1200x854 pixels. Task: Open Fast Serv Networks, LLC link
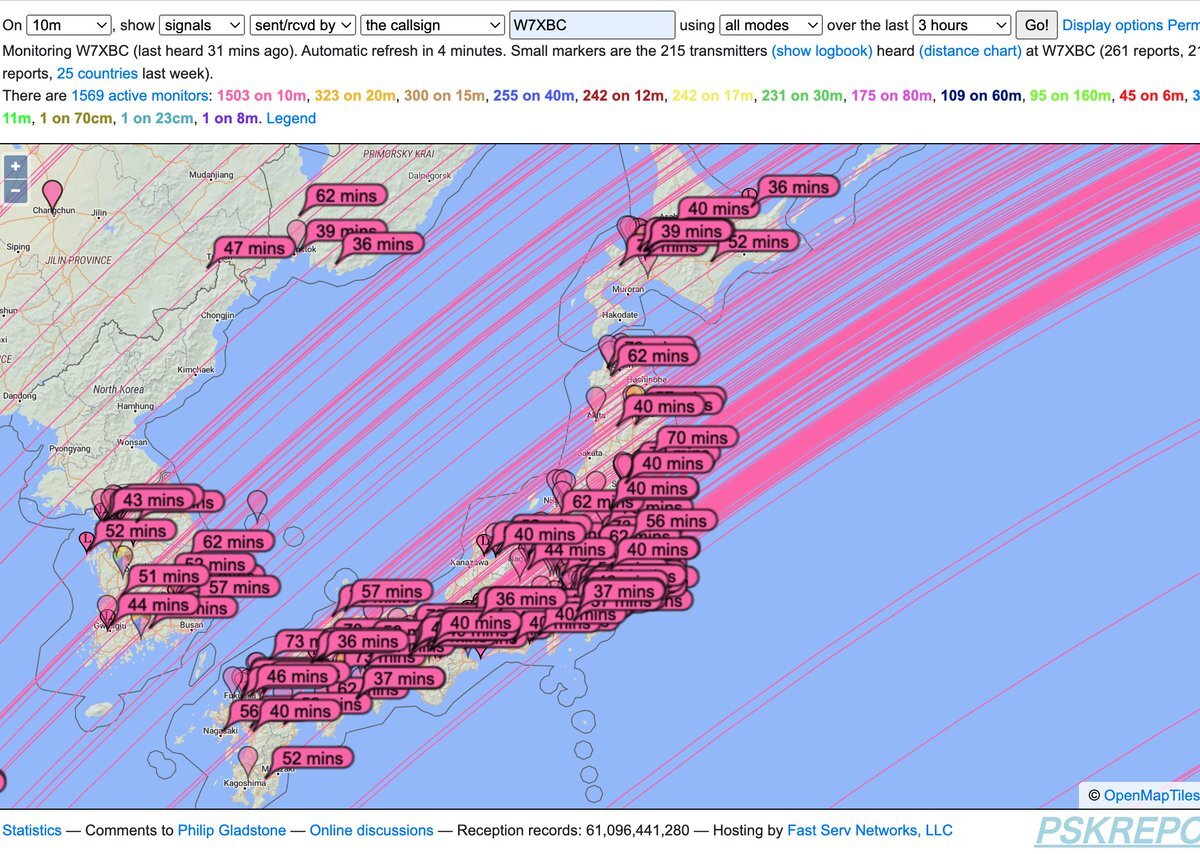[870, 830]
